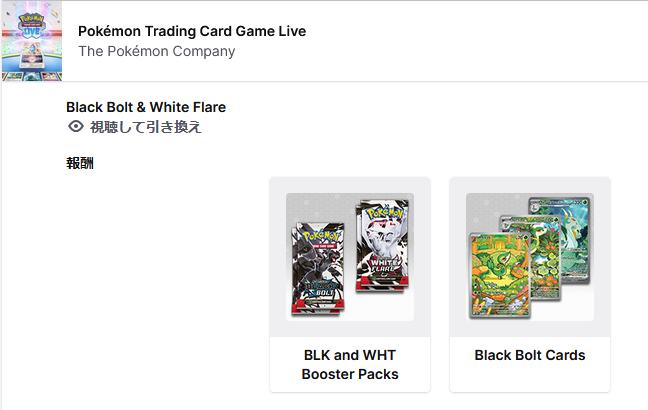The height and width of the screenshot is (410, 648).
Task: Open the Pokémon Trading Card Game Live title
Action: (192, 31)
